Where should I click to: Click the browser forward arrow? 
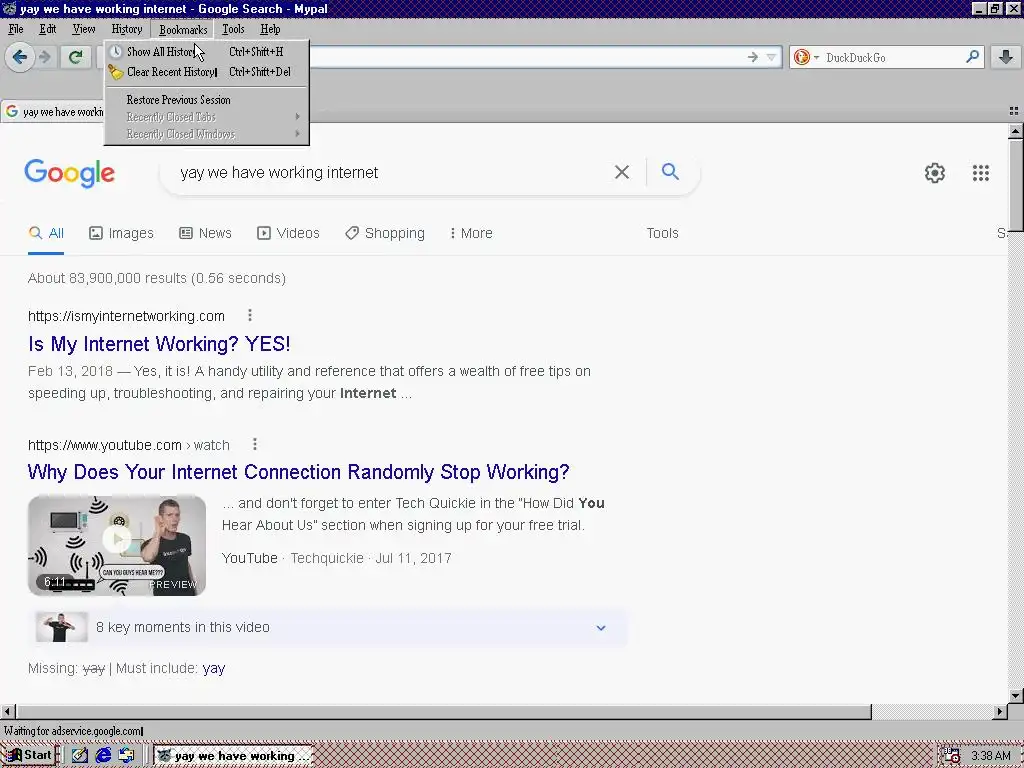pyautogui.click(x=45, y=57)
